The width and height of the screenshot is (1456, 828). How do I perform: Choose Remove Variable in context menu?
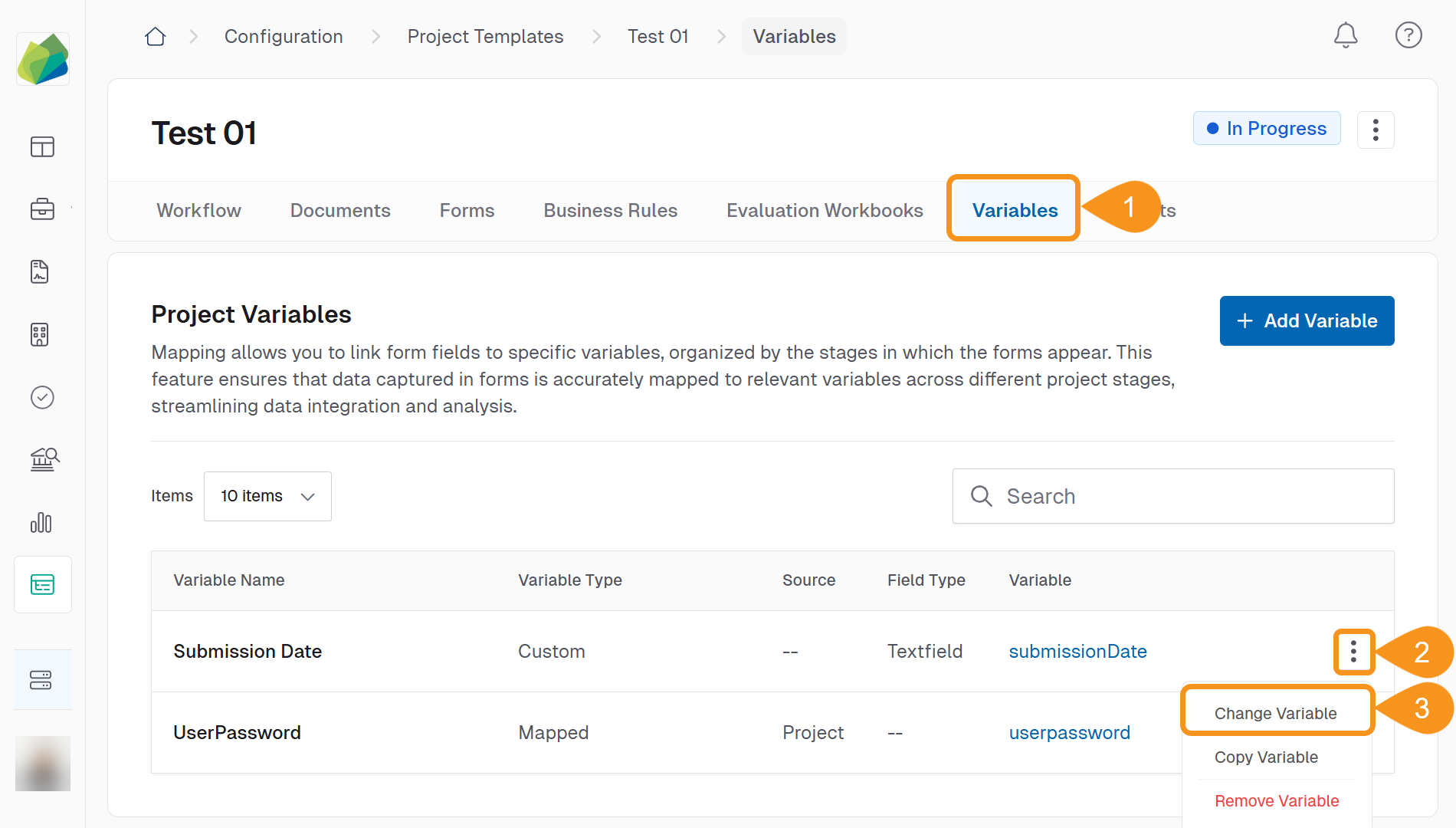click(x=1276, y=800)
